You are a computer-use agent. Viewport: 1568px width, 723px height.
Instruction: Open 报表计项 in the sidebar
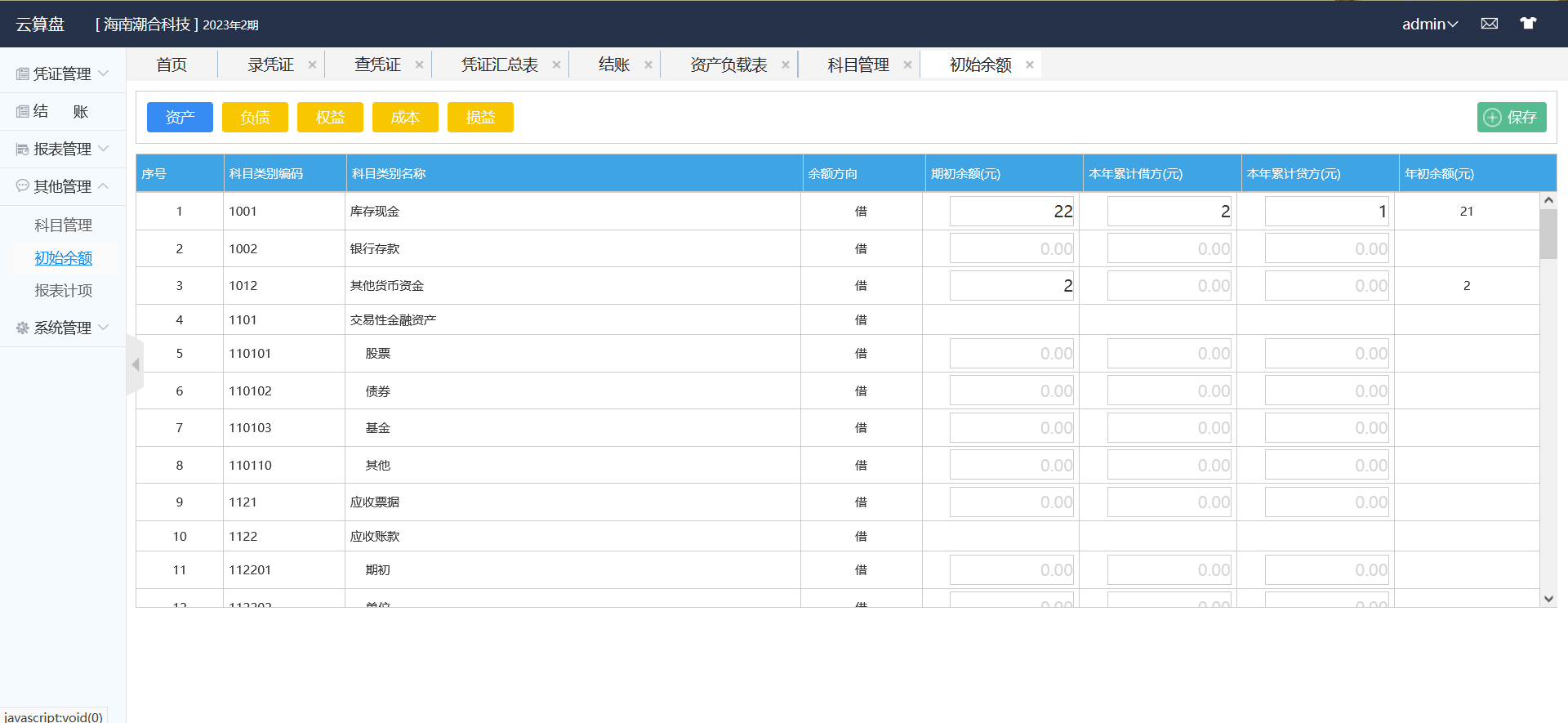64,291
